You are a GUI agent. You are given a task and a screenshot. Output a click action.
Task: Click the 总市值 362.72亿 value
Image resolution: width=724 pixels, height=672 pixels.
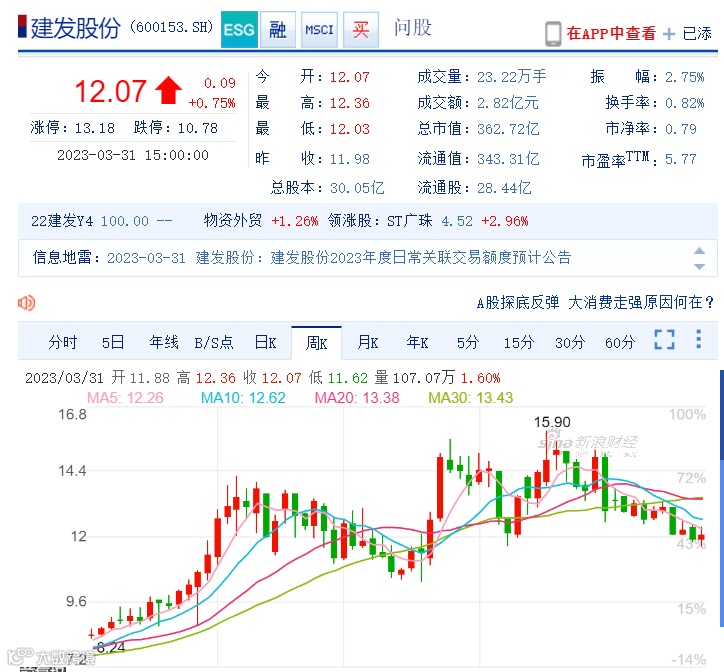508,129
